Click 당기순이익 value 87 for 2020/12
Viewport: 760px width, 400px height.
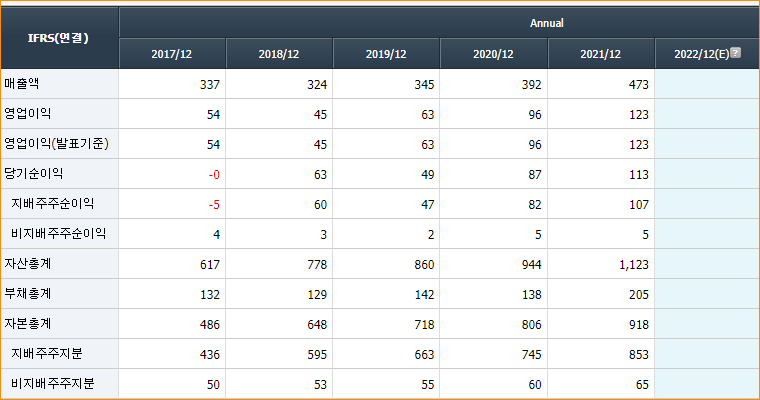(x=535, y=175)
